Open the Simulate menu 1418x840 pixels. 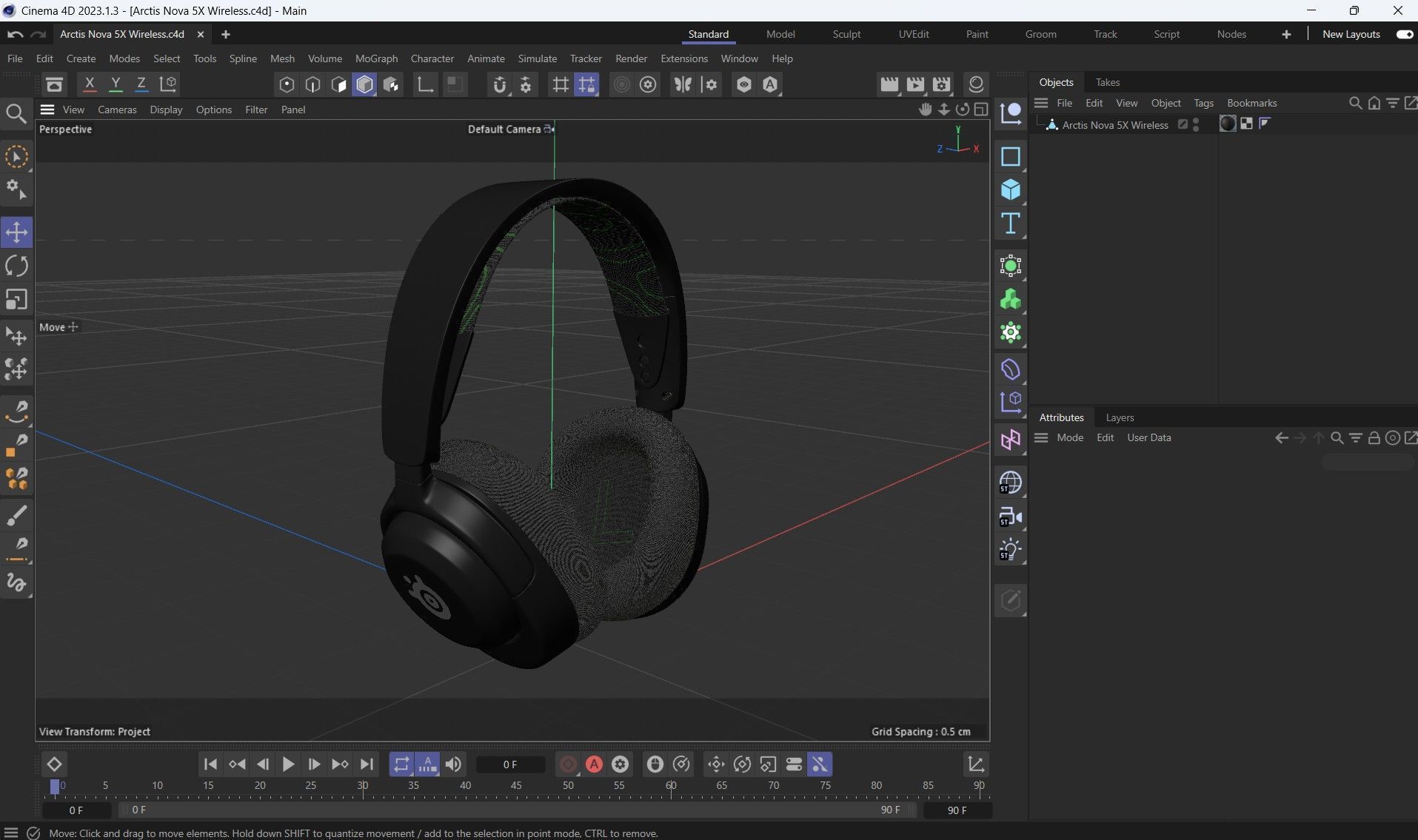[537, 58]
